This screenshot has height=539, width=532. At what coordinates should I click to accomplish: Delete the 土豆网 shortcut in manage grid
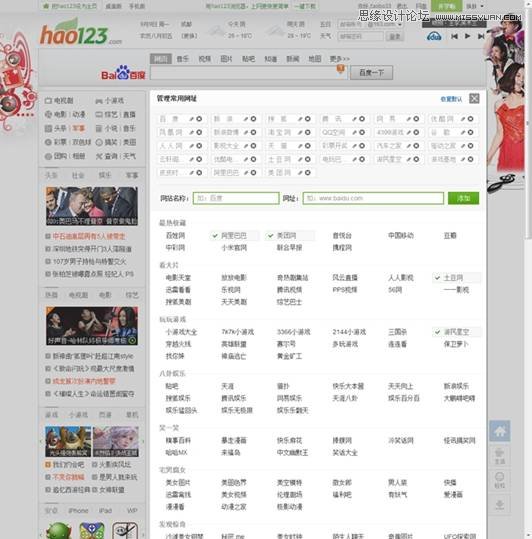pos(308,160)
